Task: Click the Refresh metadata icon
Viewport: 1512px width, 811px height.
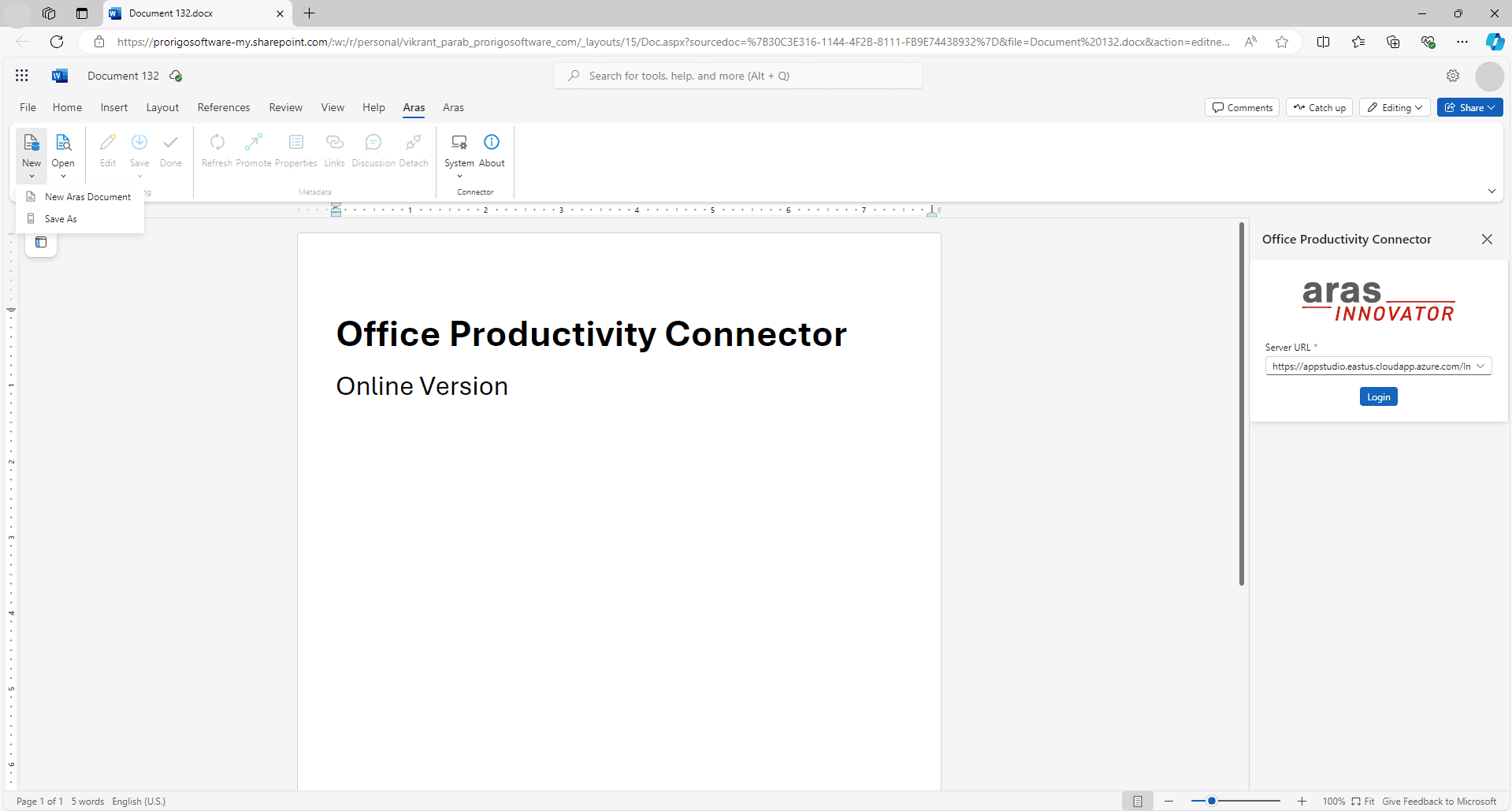Action: pyautogui.click(x=217, y=143)
